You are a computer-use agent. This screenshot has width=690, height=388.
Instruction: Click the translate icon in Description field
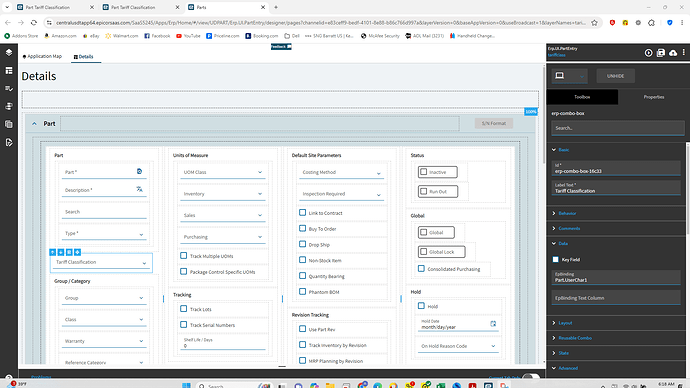(139, 189)
